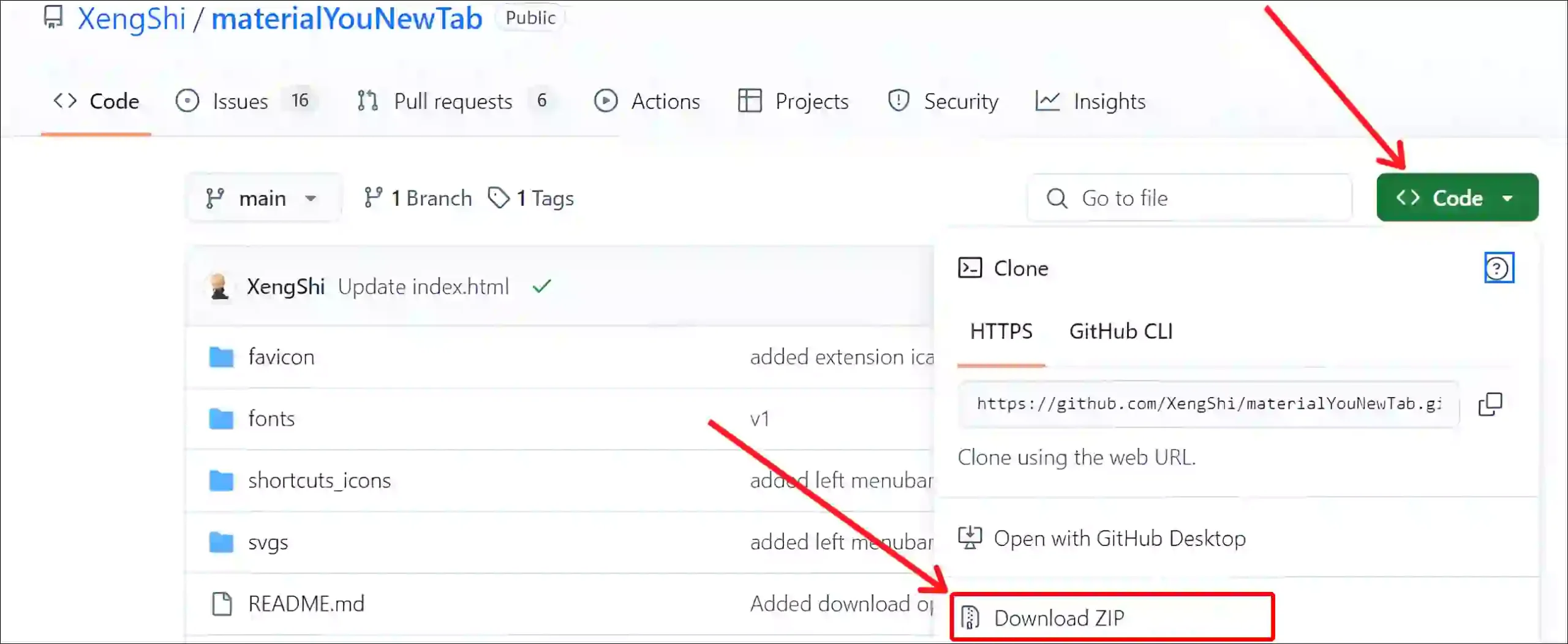
Task: Click the Pull requests count badge 6
Action: (x=542, y=100)
